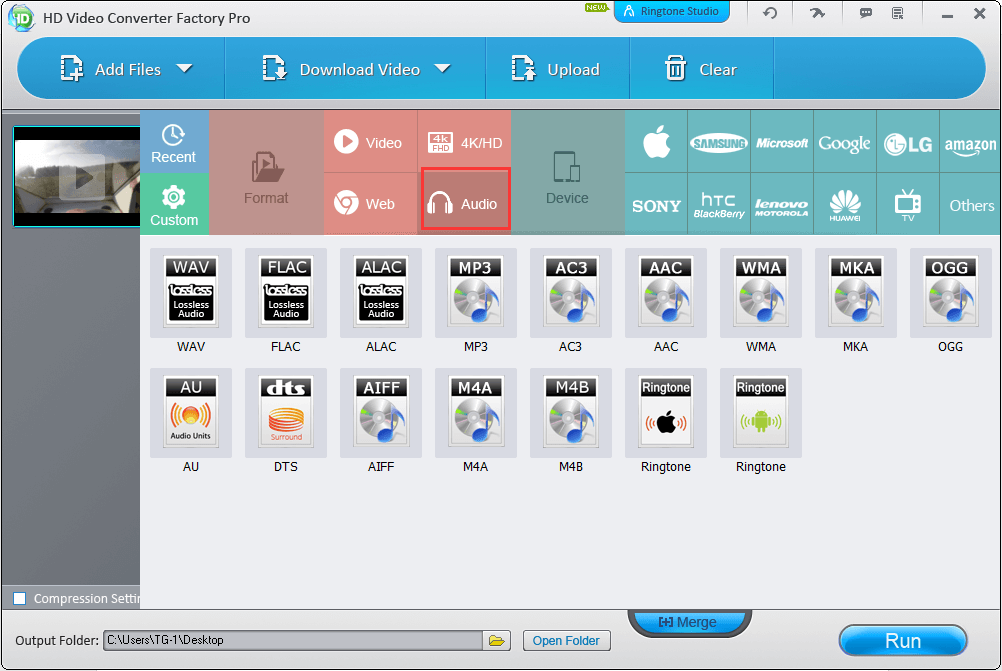Viewport: 1002px width, 671px height.
Task: Click the Open Folder button
Action: pos(566,640)
